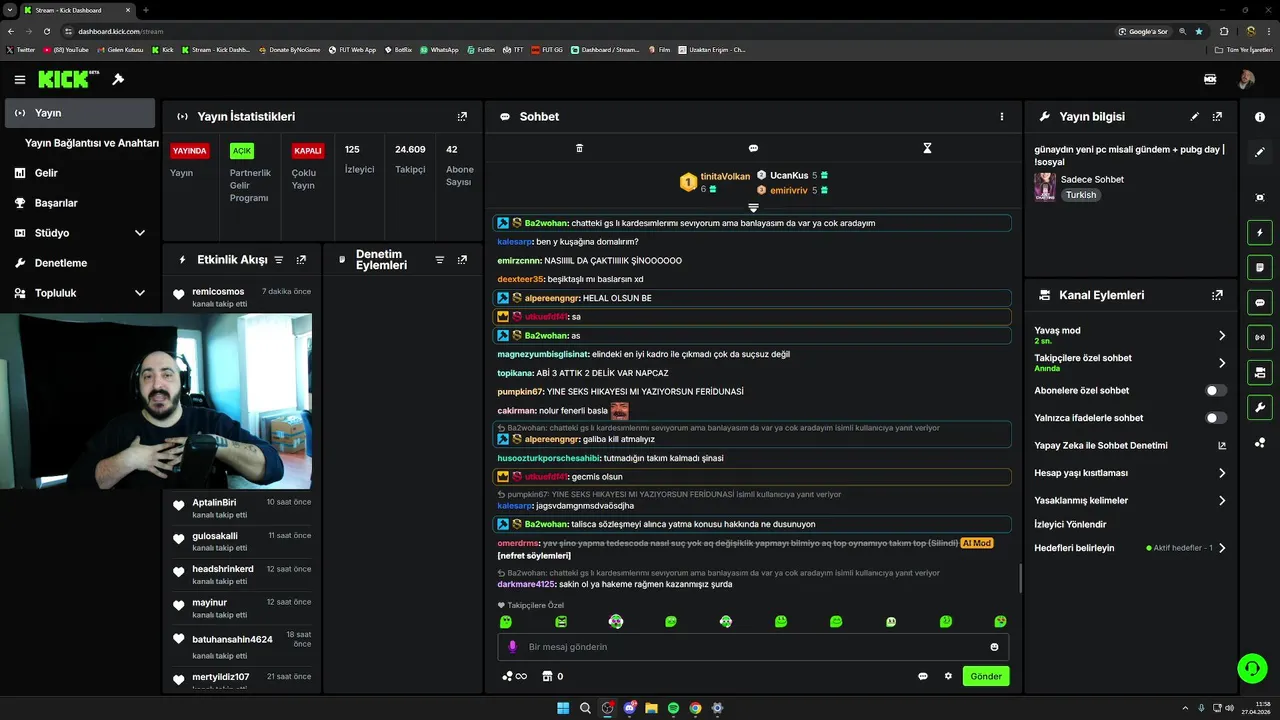Open the profile avatar at top right
The width and height of the screenshot is (1280, 720).
1247,79
